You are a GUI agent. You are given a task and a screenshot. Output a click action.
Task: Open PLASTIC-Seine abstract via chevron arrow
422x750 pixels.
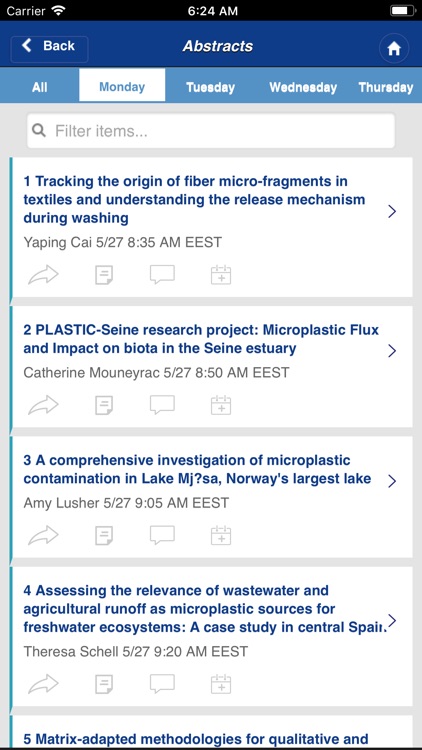(392, 351)
